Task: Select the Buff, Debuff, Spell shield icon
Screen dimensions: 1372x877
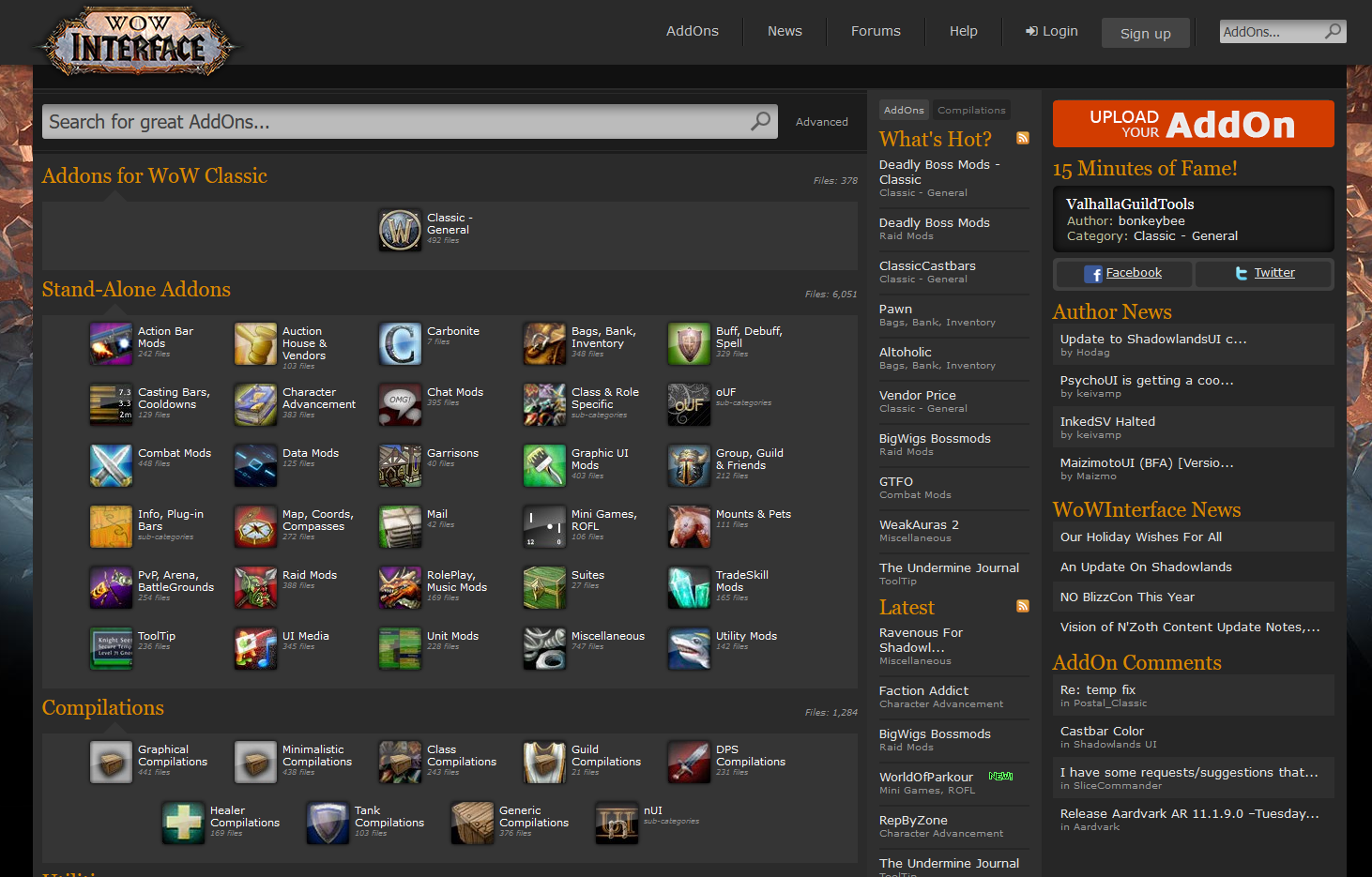Action: click(689, 343)
